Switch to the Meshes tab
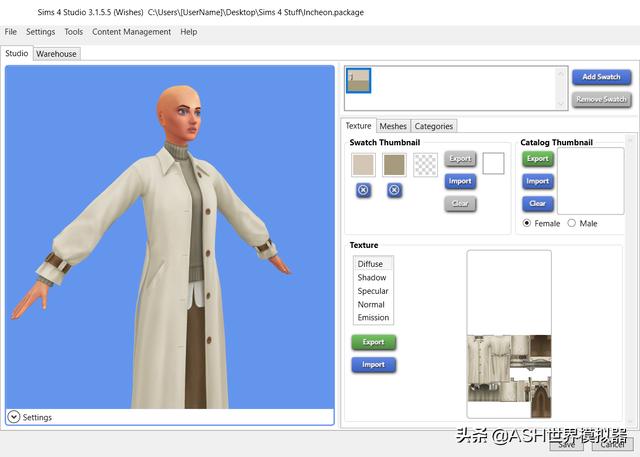640x457 pixels. [x=393, y=126]
